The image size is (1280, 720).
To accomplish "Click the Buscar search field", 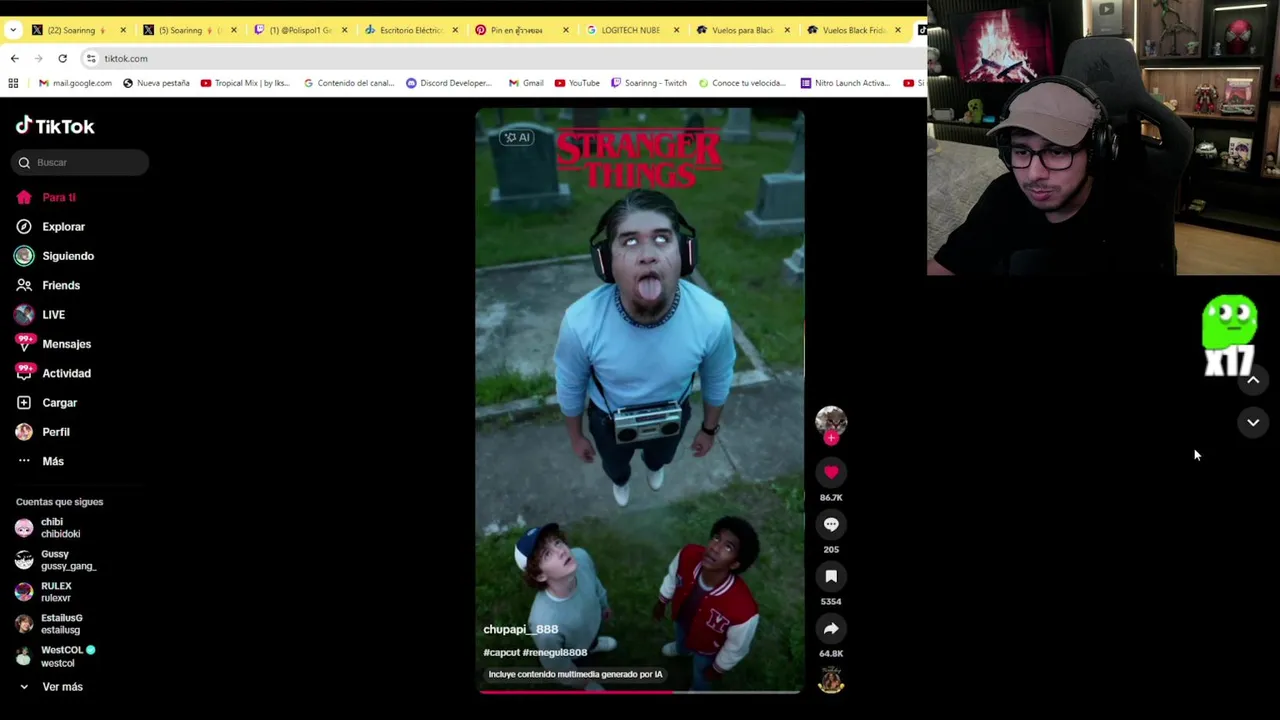I will pyautogui.click(x=80, y=162).
